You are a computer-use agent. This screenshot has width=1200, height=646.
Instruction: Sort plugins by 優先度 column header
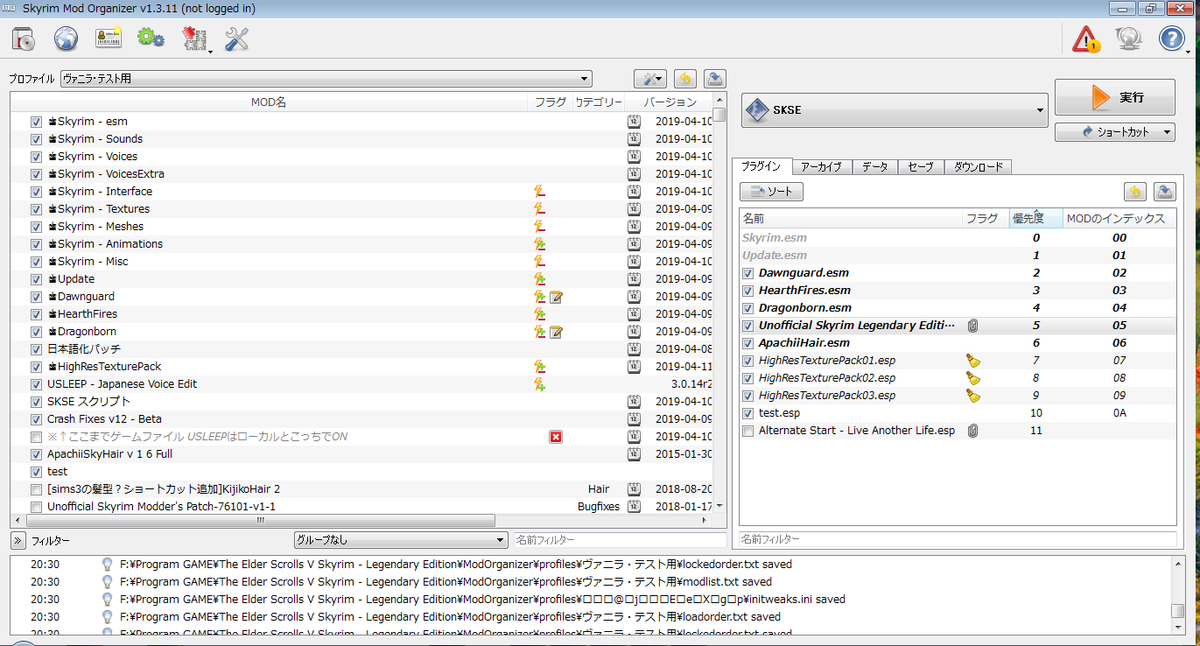point(1035,218)
